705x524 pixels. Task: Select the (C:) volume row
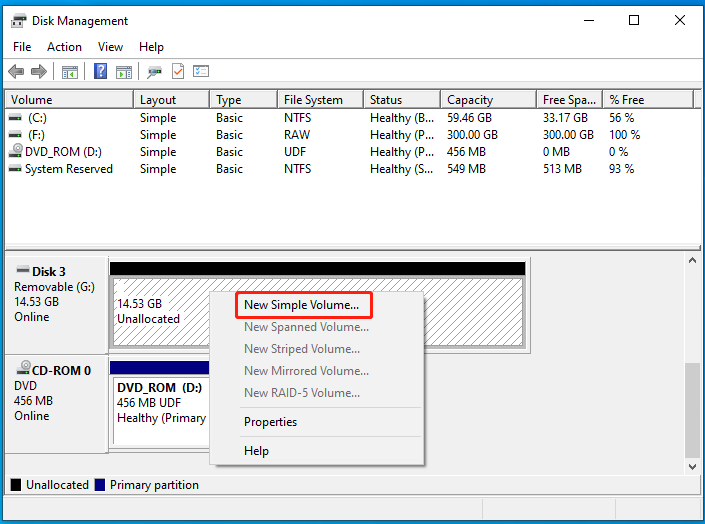coord(349,118)
